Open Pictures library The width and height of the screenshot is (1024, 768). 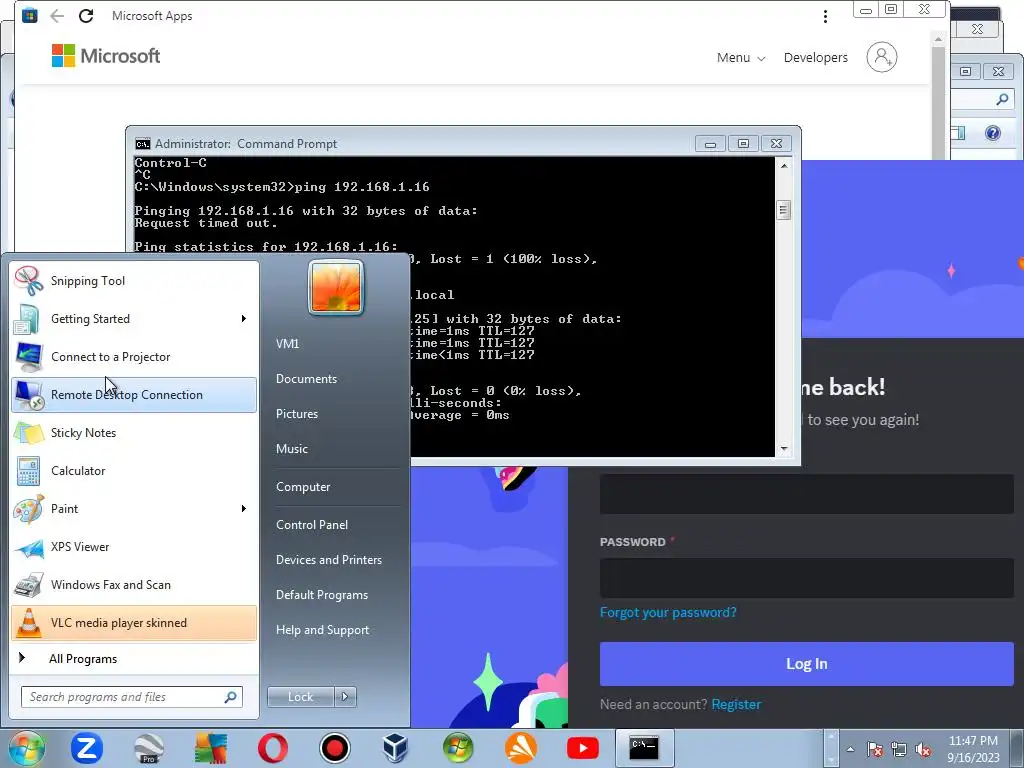tap(296, 413)
